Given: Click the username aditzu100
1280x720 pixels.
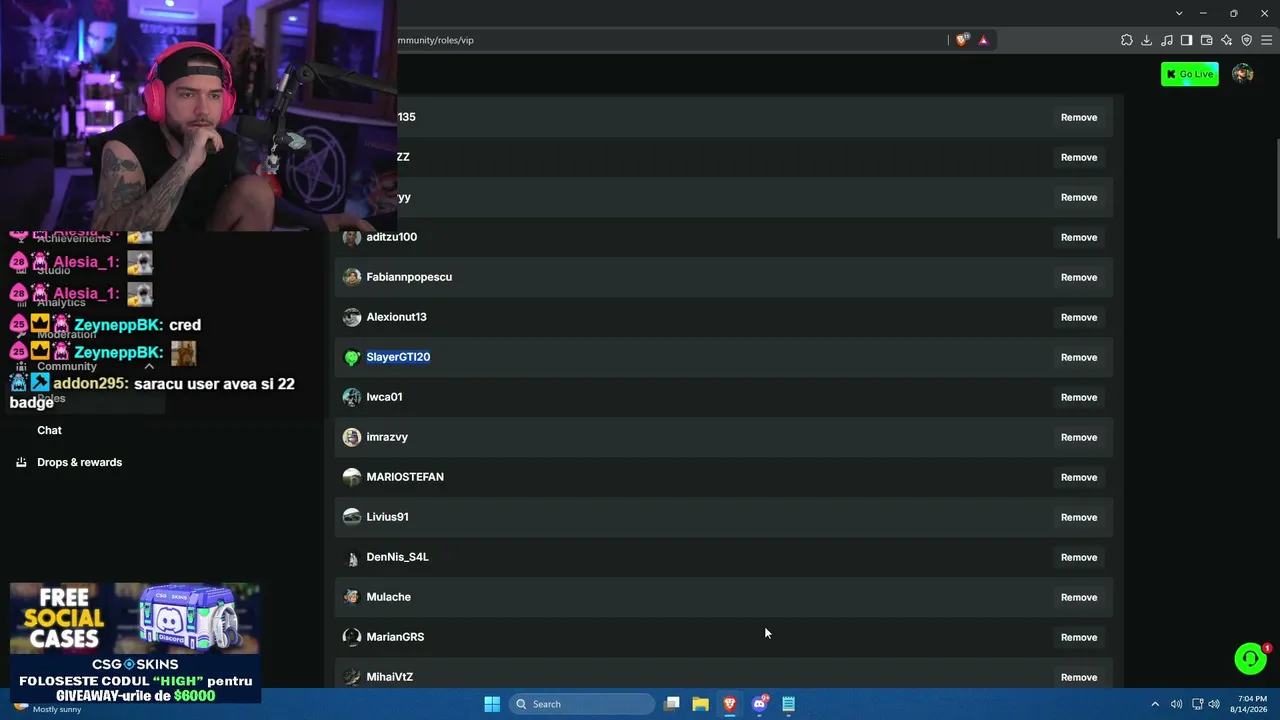Looking at the screenshot, I should point(392,237).
